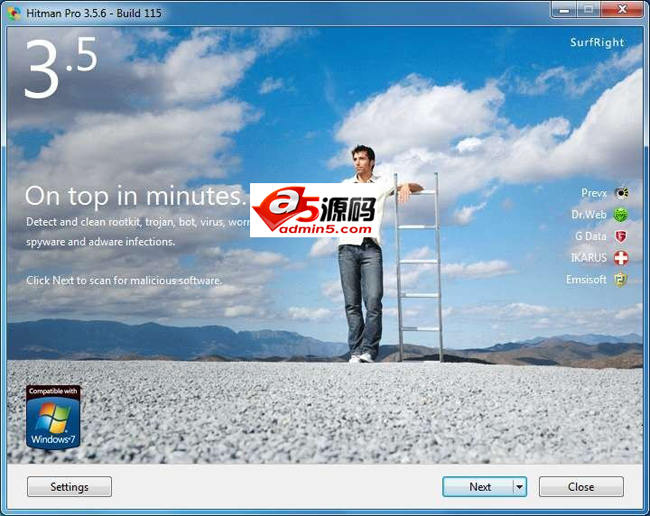Click the G Data label
The image size is (650, 516).
(x=591, y=236)
